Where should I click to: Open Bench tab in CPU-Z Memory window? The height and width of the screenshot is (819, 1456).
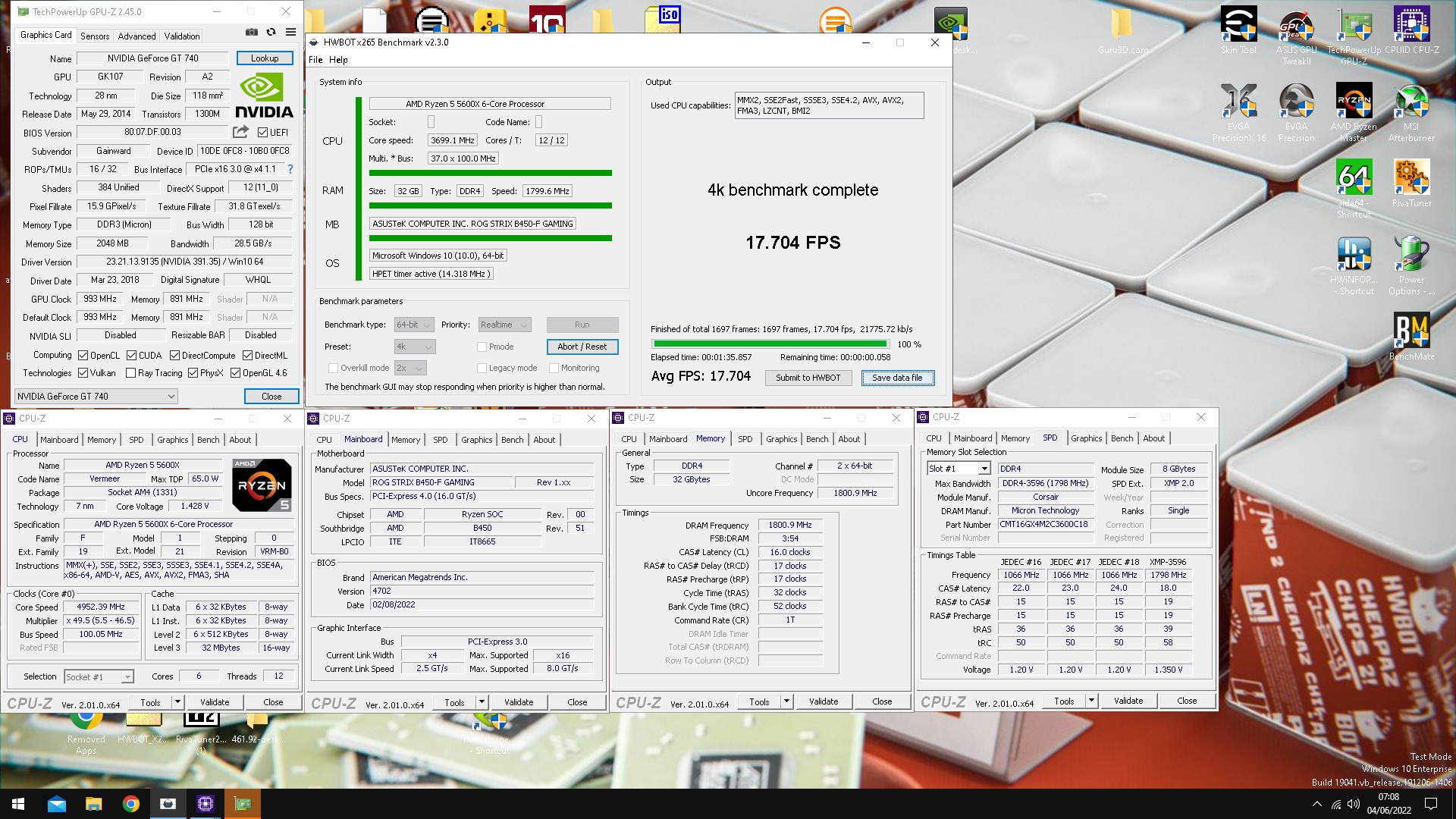(x=817, y=439)
